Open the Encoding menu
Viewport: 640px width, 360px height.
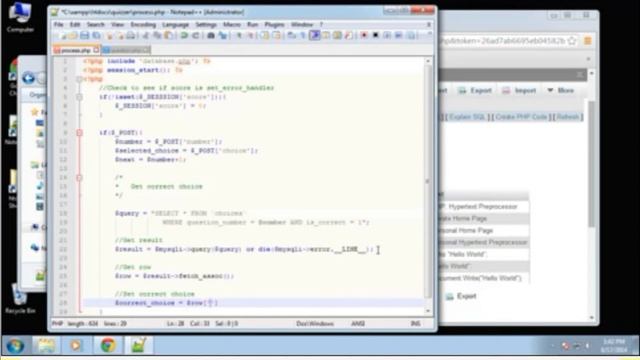pyautogui.click(x=143, y=25)
